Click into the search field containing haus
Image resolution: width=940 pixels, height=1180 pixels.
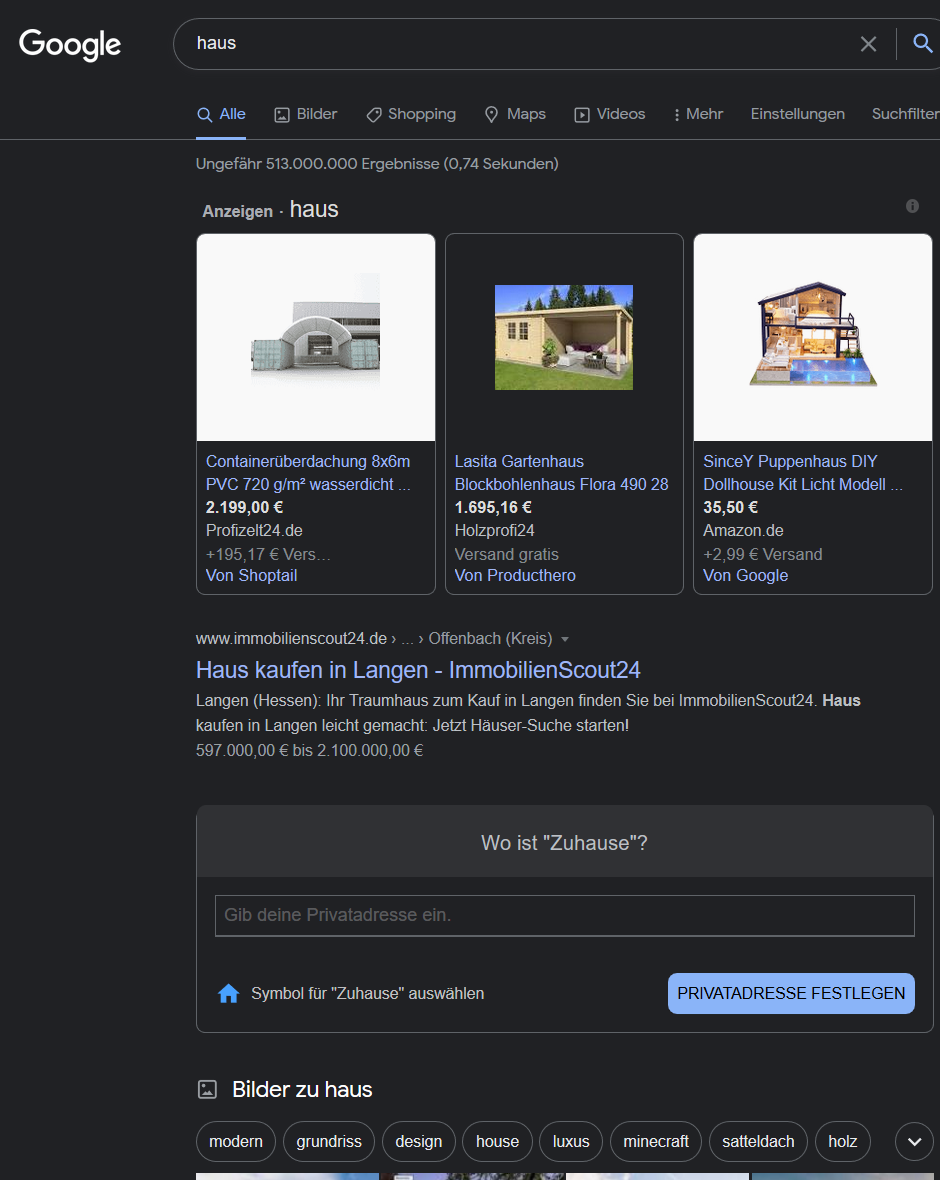[519, 44]
